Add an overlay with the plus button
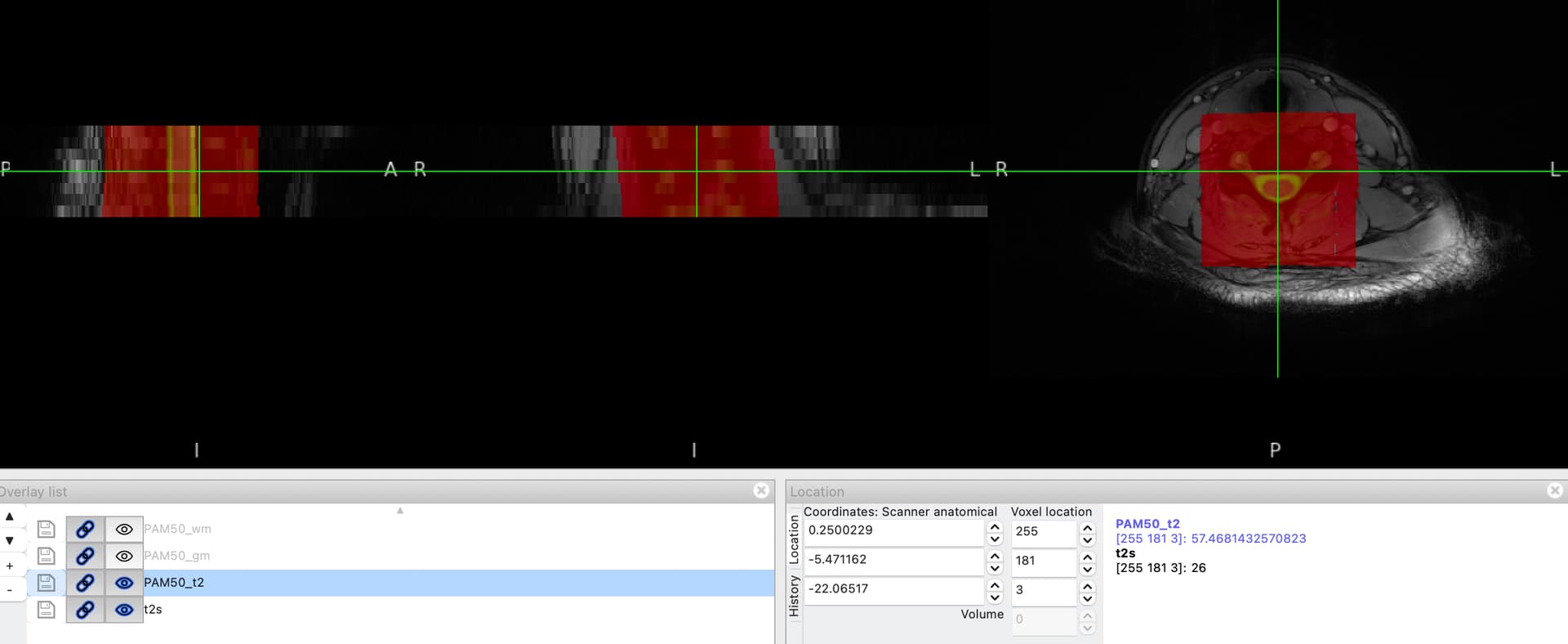Screen dimensions: 1568x644 pos(10,566)
